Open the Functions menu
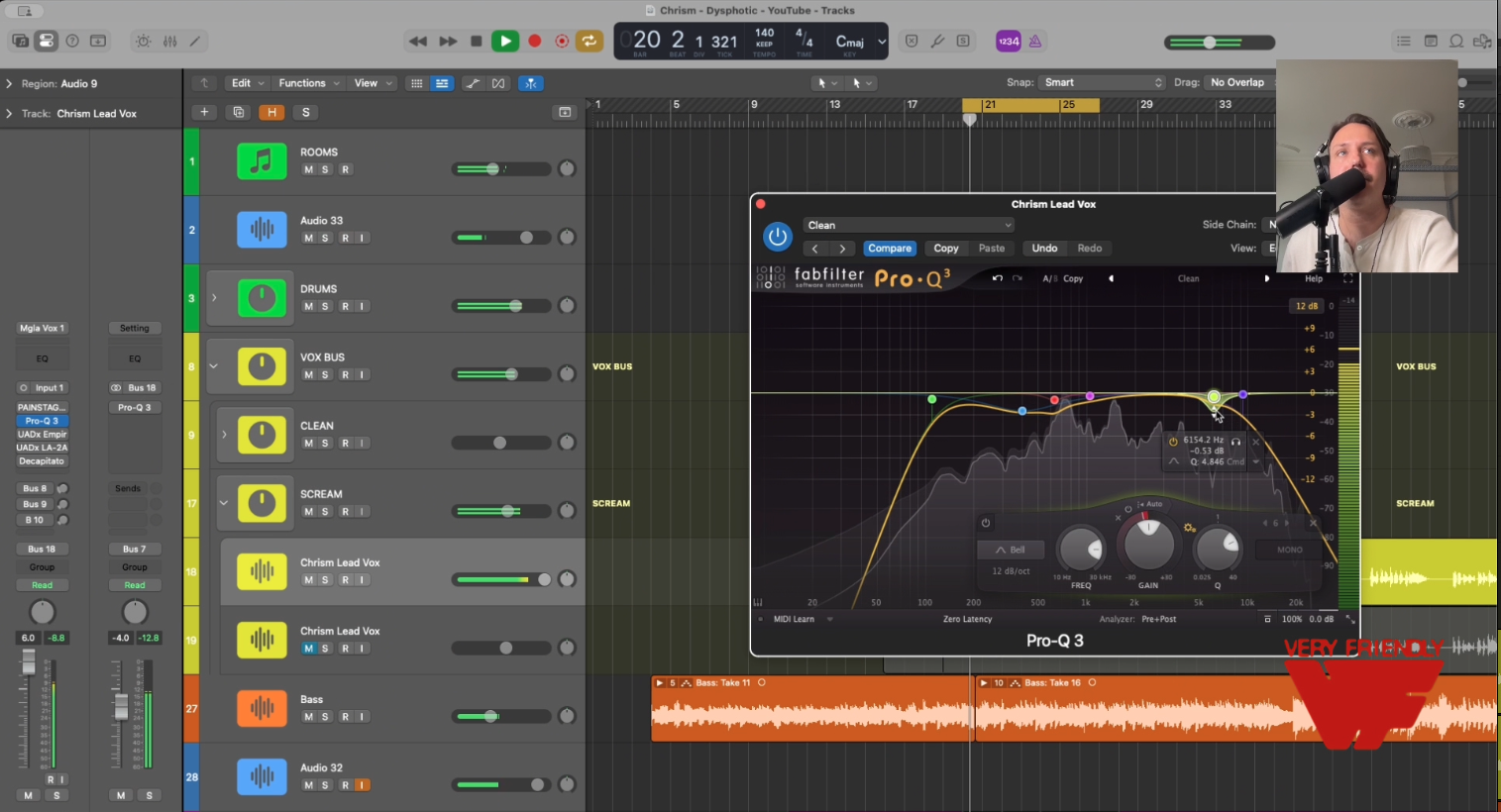The height and width of the screenshot is (812, 1501). pyautogui.click(x=309, y=83)
